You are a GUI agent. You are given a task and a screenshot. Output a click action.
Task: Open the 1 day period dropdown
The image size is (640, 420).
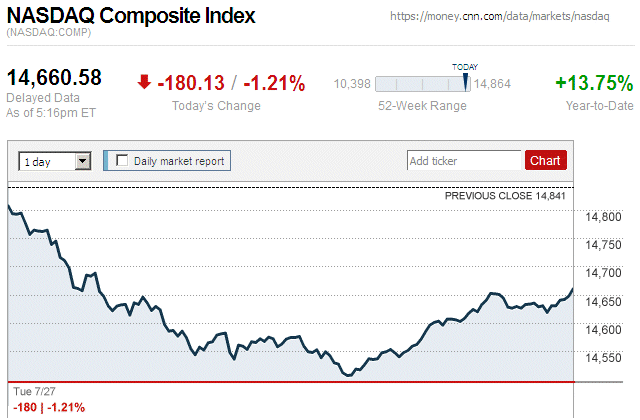[55, 161]
